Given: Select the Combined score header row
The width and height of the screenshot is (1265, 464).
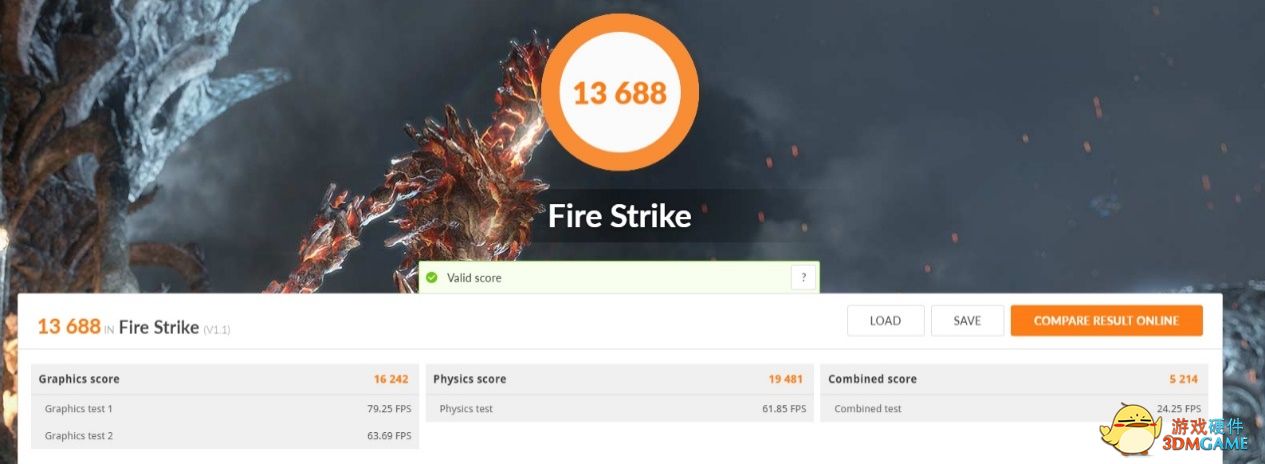Looking at the screenshot, I should tap(1014, 379).
